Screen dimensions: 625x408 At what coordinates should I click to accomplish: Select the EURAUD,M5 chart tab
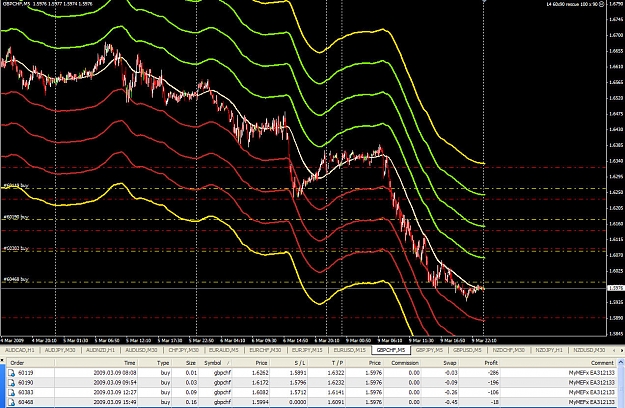[x=224, y=350]
